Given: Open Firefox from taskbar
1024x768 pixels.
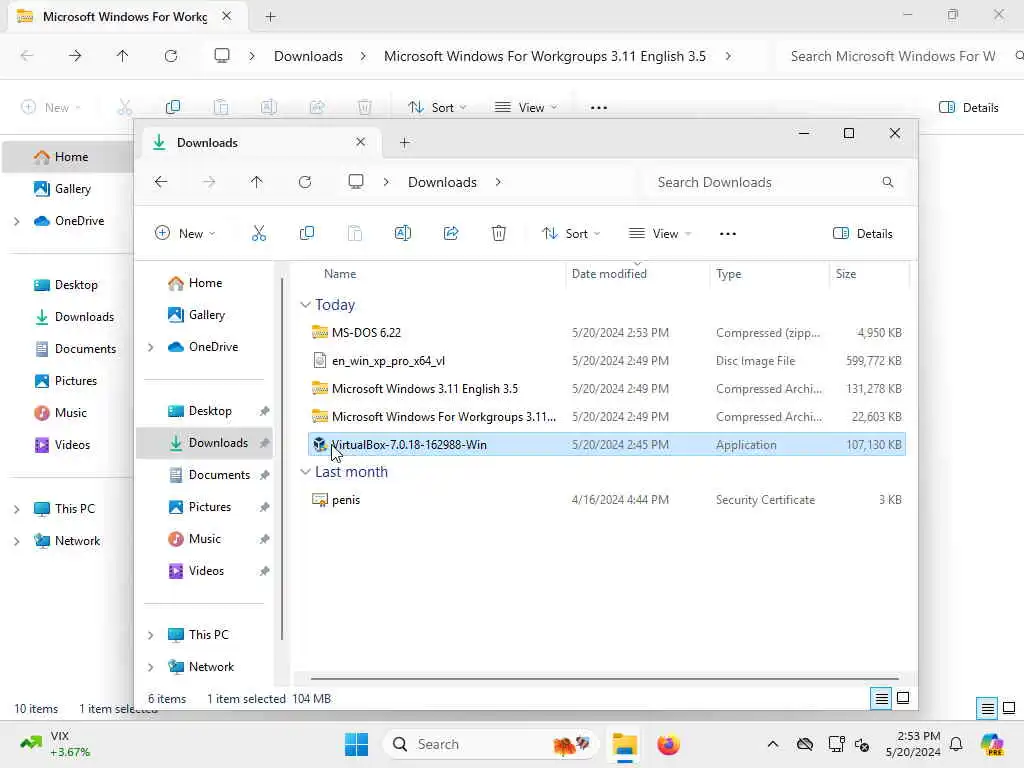Looking at the screenshot, I should (668, 744).
